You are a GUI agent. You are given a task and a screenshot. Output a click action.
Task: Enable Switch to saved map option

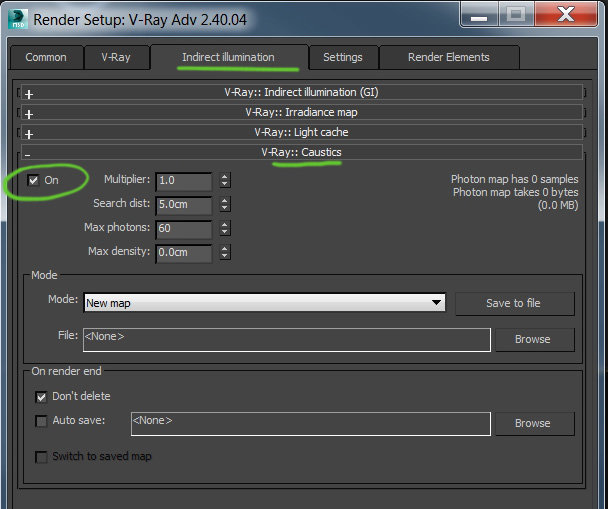point(41,457)
